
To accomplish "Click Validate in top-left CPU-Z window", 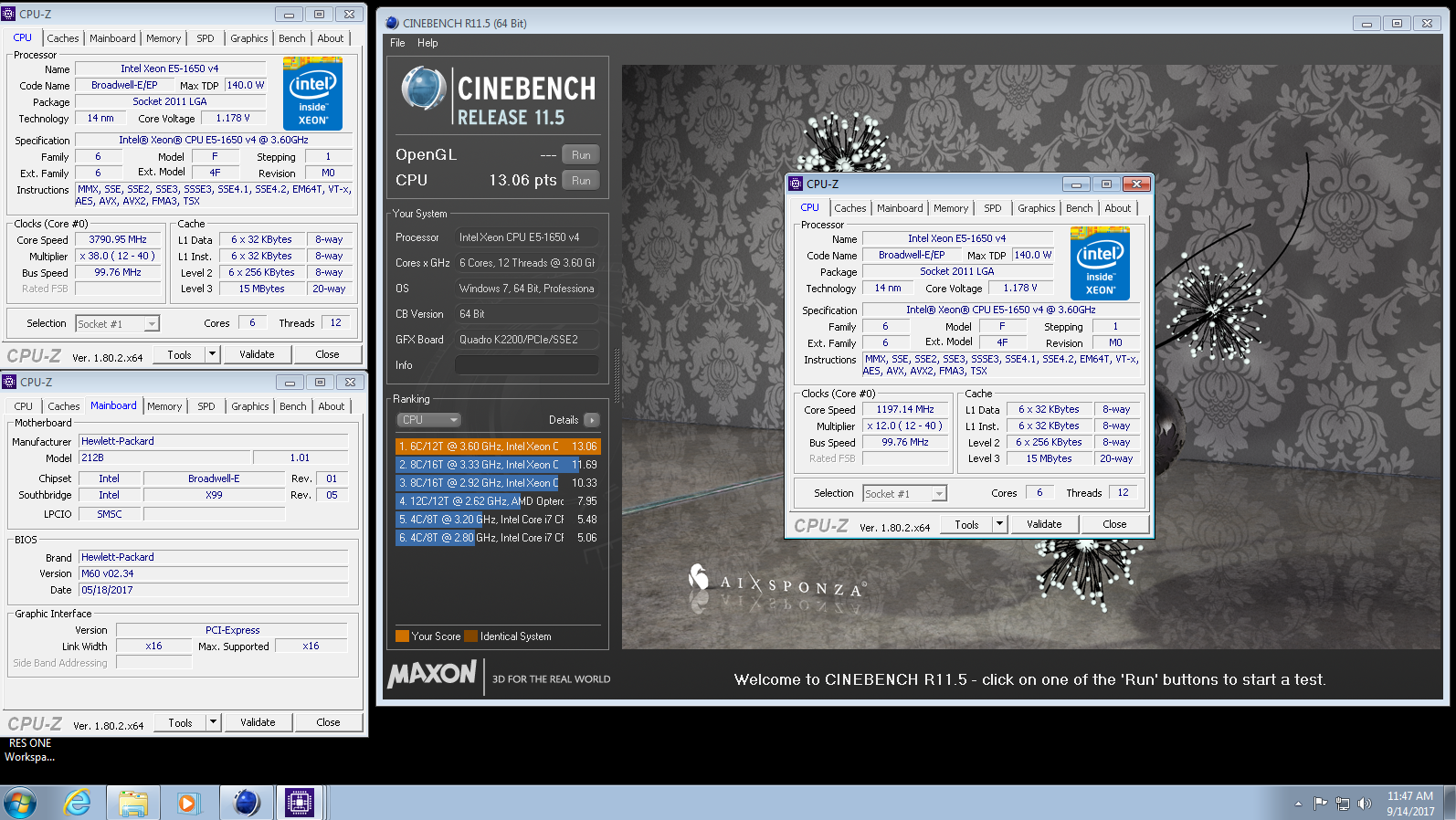I will tap(257, 354).
